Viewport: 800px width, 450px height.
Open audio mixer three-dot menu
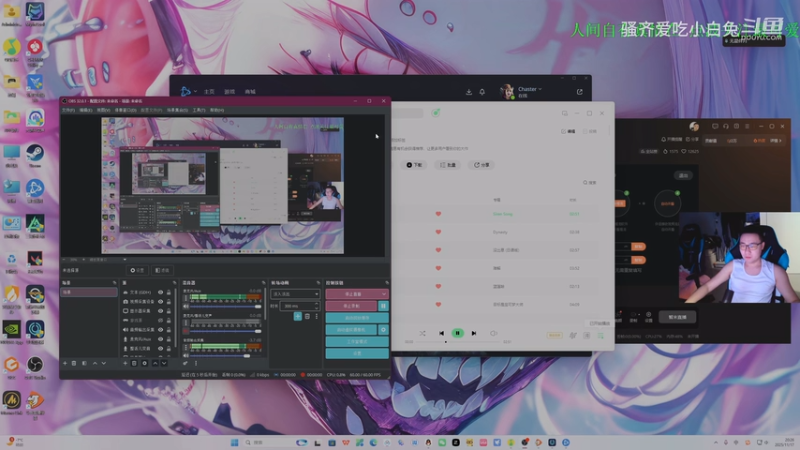195,363
